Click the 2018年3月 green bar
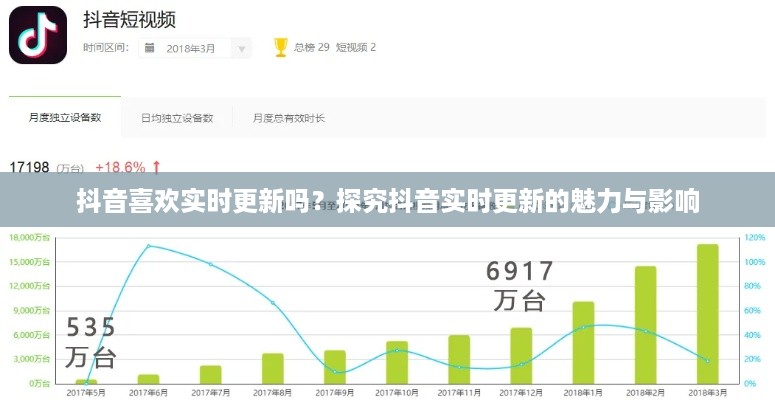This screenshot has width=775, height=400. (708, 314)
